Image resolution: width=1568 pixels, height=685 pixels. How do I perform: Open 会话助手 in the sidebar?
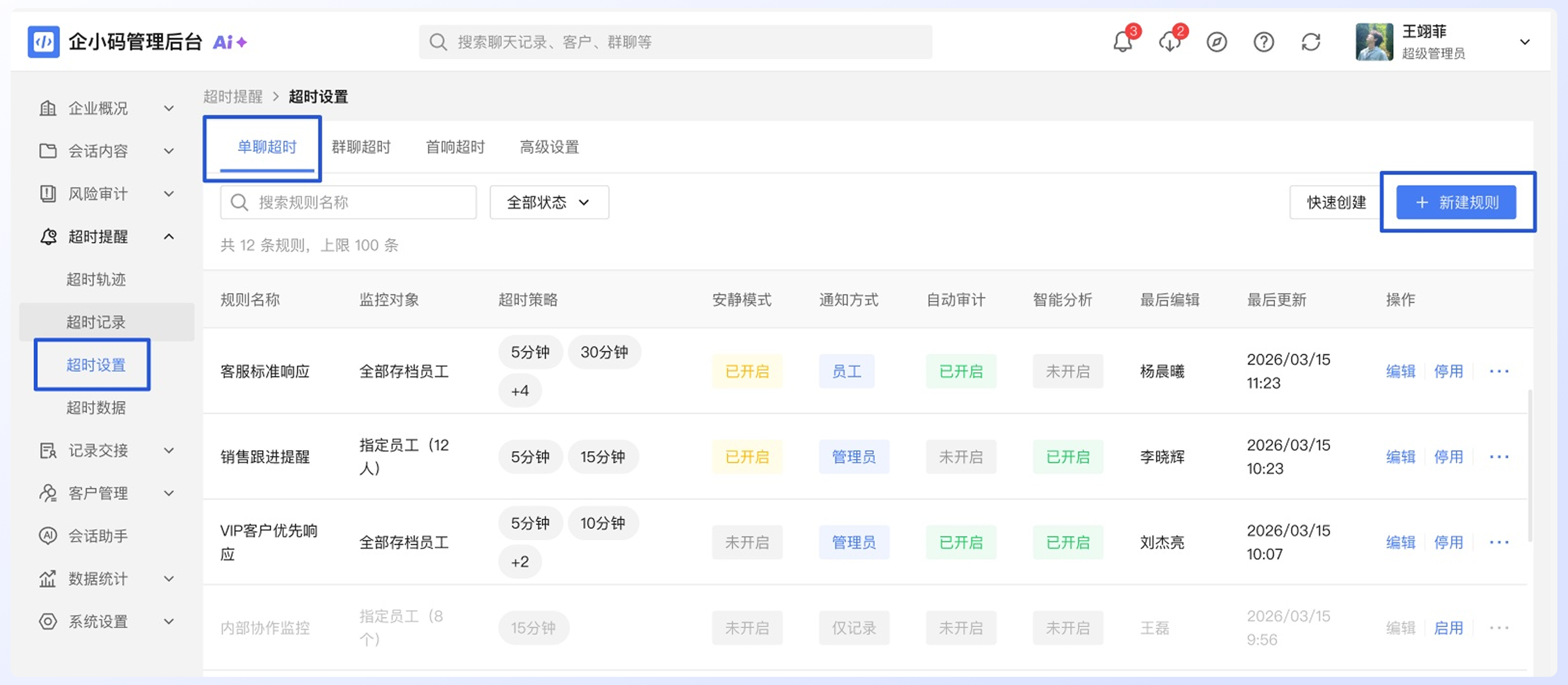click(107, 536)
